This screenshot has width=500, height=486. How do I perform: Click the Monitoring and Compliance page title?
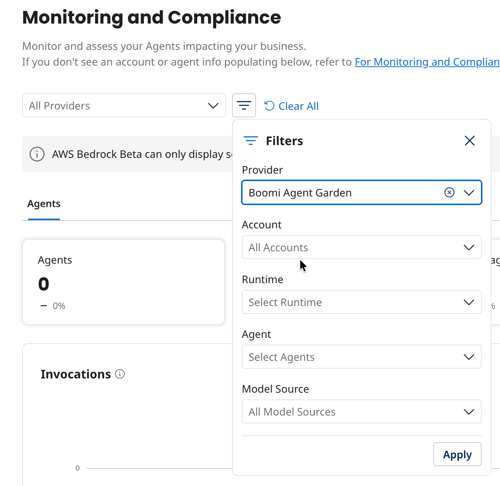pos(152,17)
